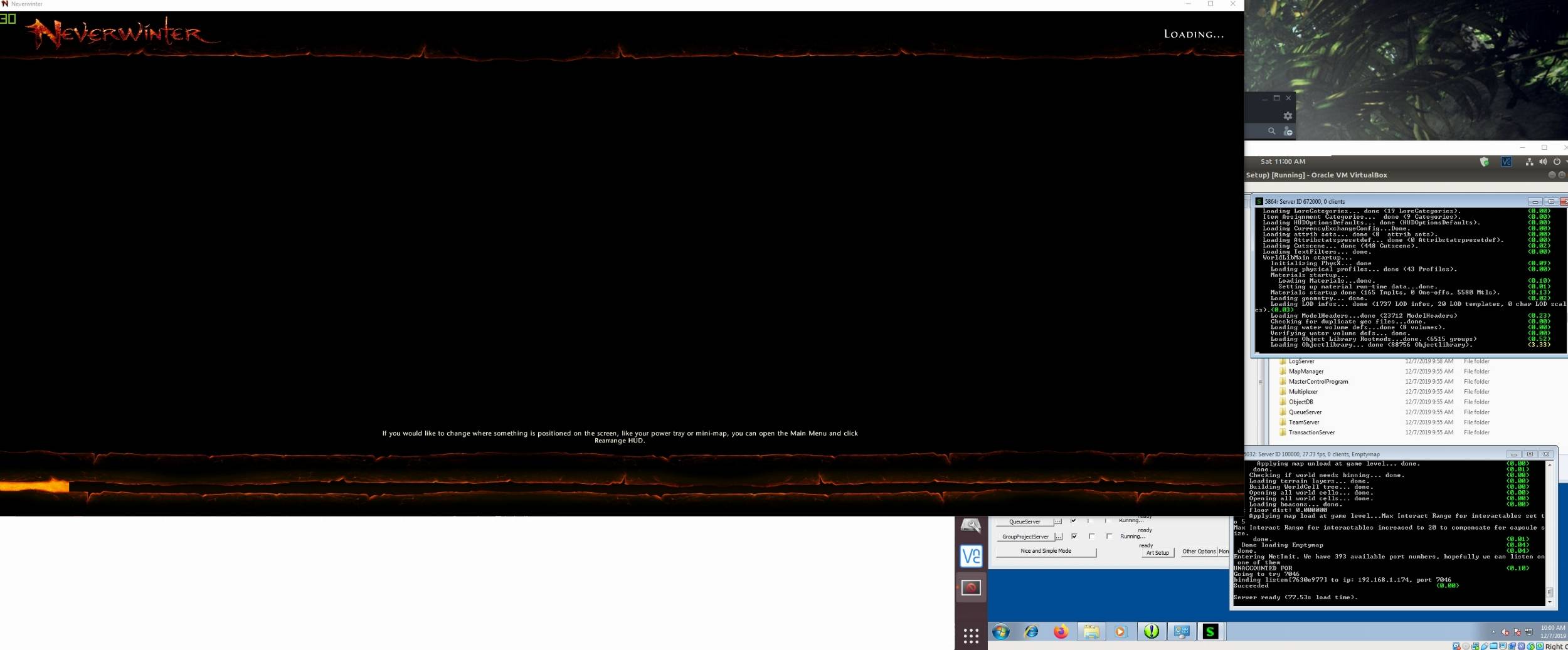
Task: Click the VNC icon in Ubuntu top bar
Action: point(1507,162)
